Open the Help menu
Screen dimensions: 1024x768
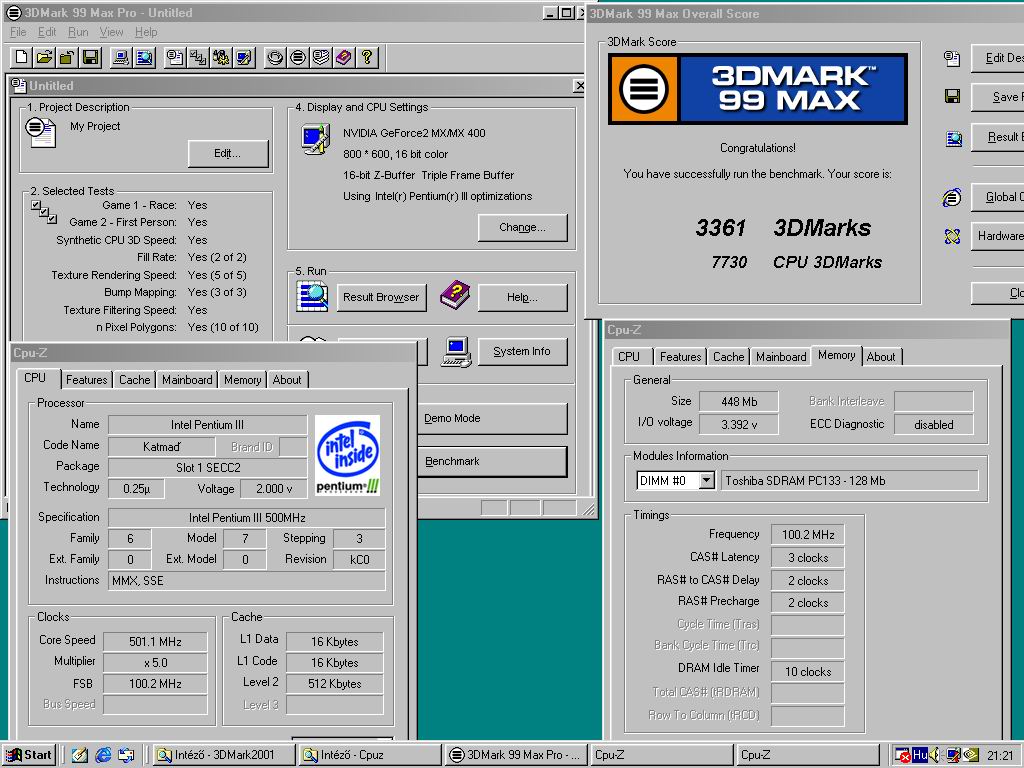click(x=146, y=32)
